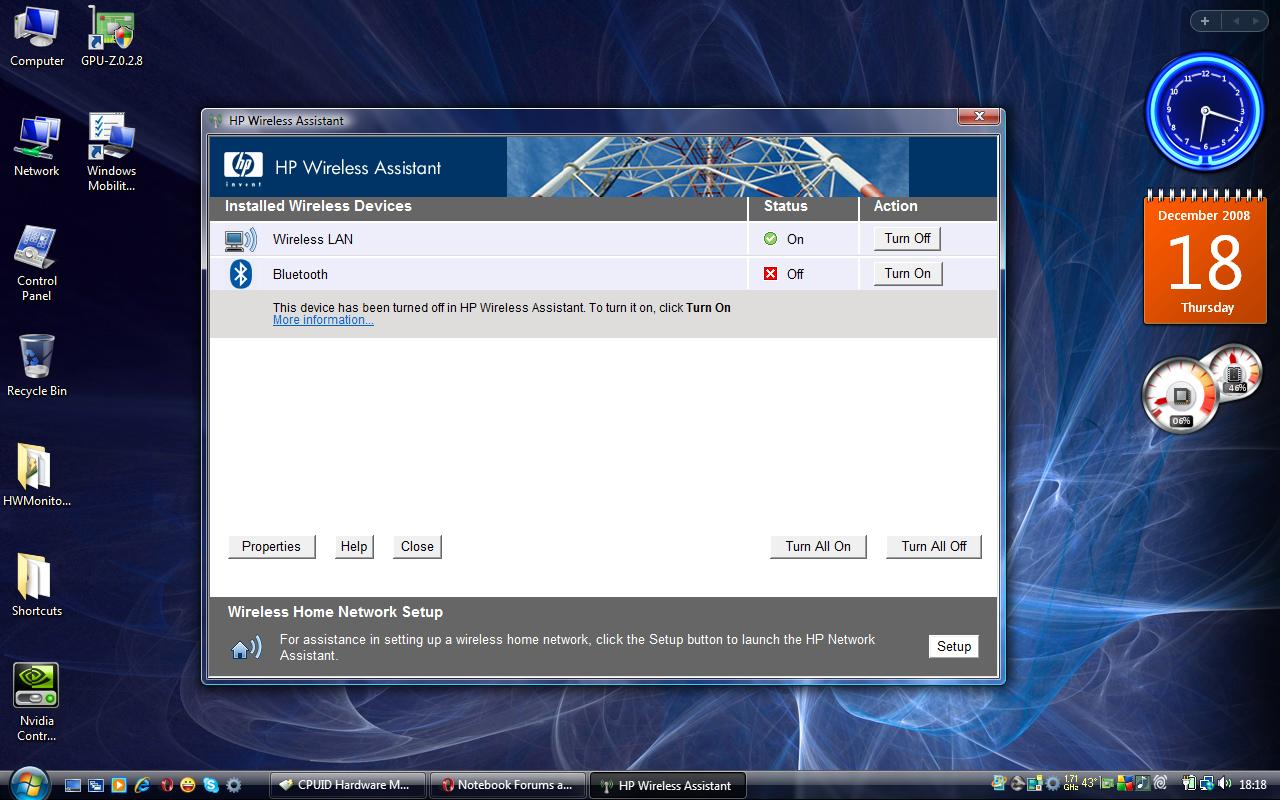Click HP Wireless Assistant taskbar button

tap(667, 785)
